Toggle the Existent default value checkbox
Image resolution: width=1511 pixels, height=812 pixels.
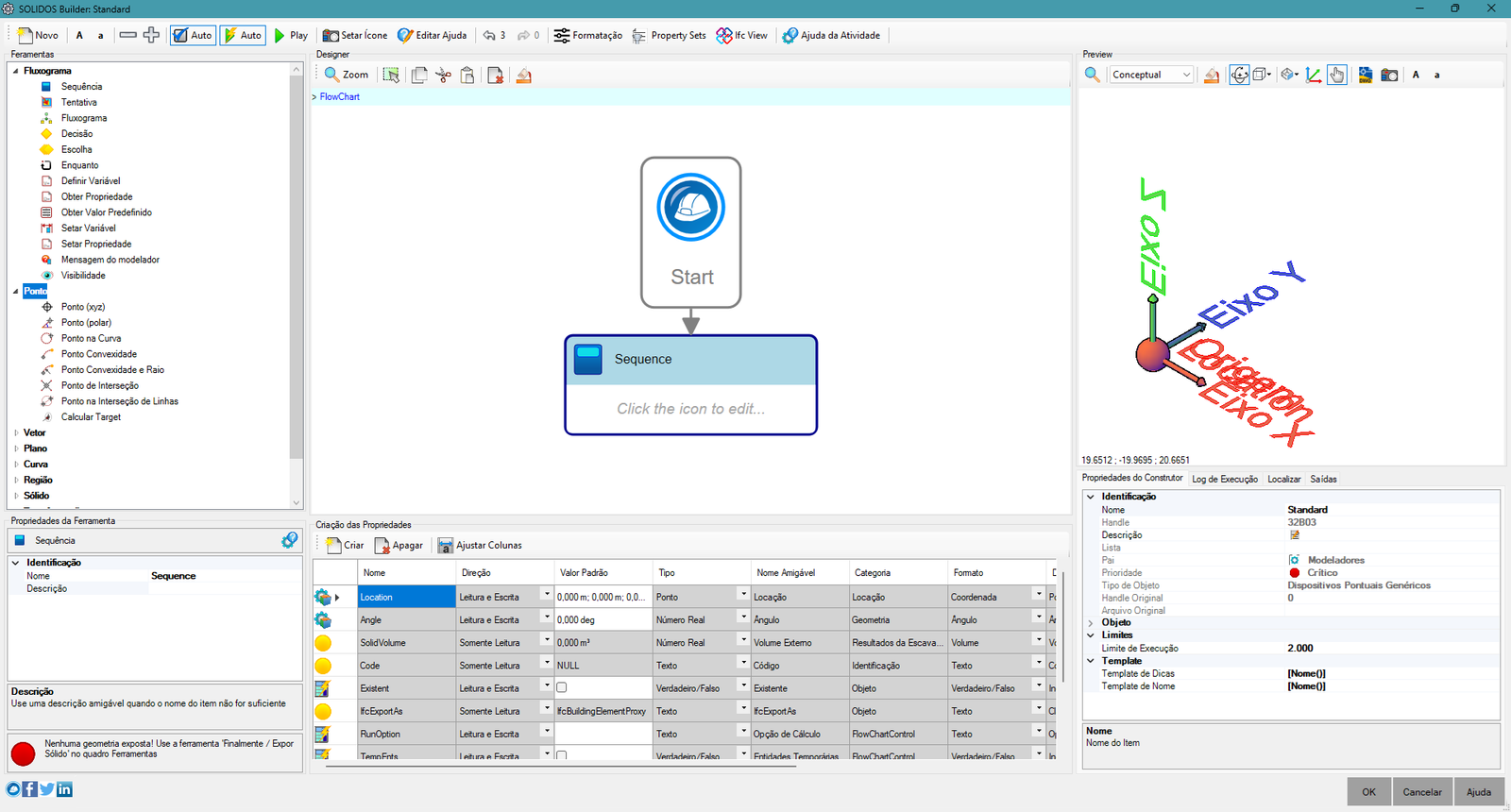[562, 688]
